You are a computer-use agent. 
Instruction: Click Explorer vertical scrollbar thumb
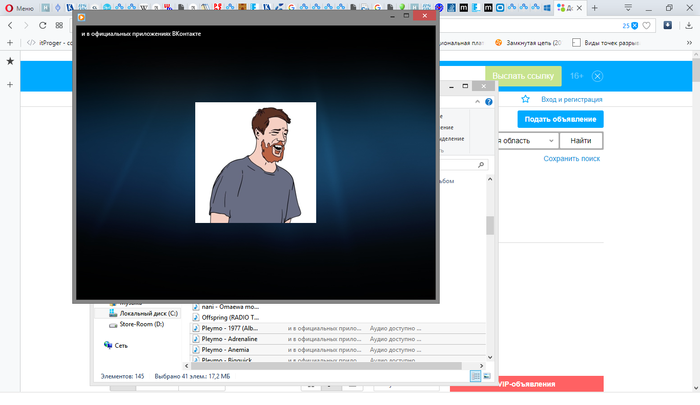point(490,225)
